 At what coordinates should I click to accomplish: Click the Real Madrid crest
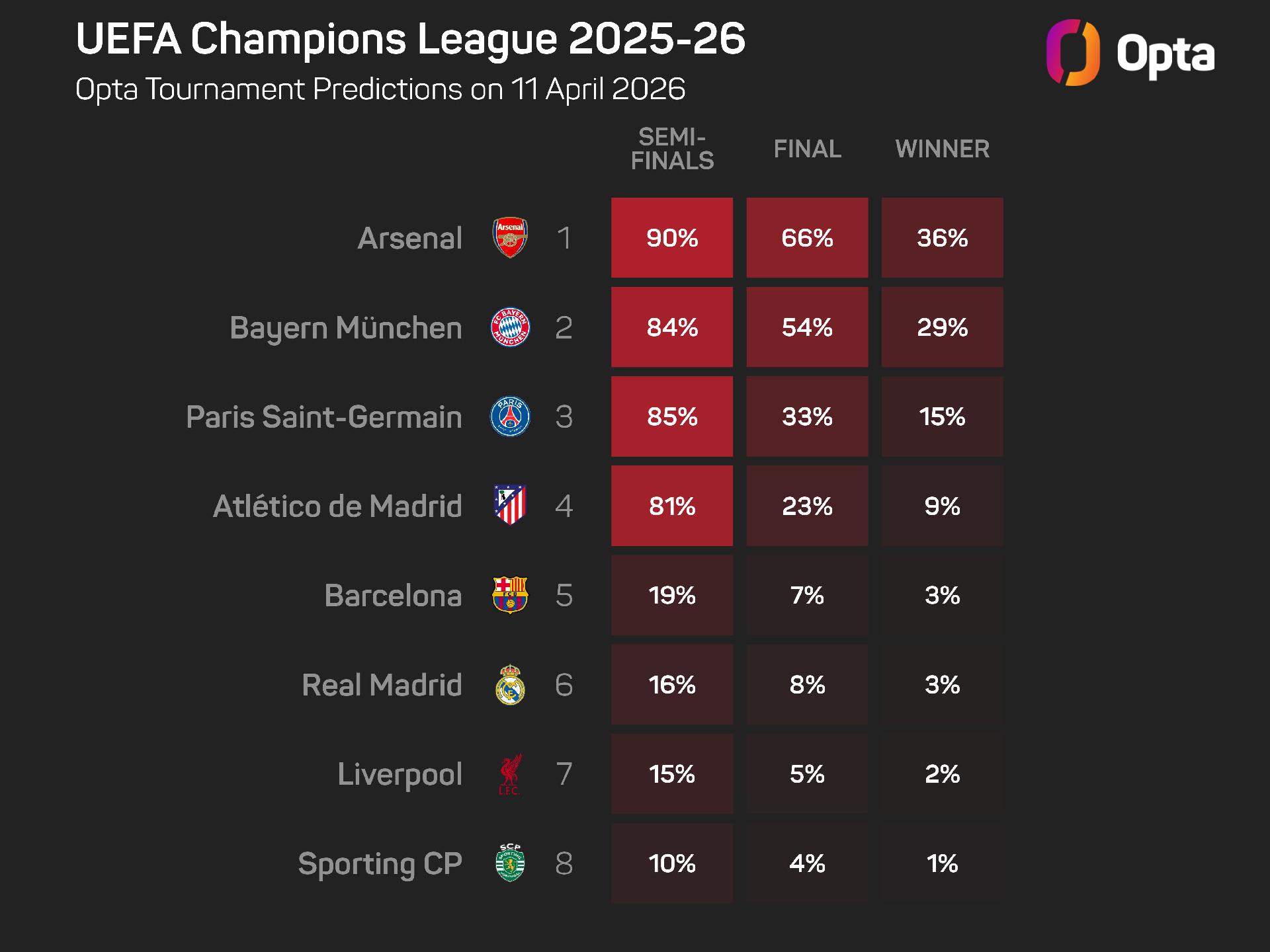coord(510,685)
